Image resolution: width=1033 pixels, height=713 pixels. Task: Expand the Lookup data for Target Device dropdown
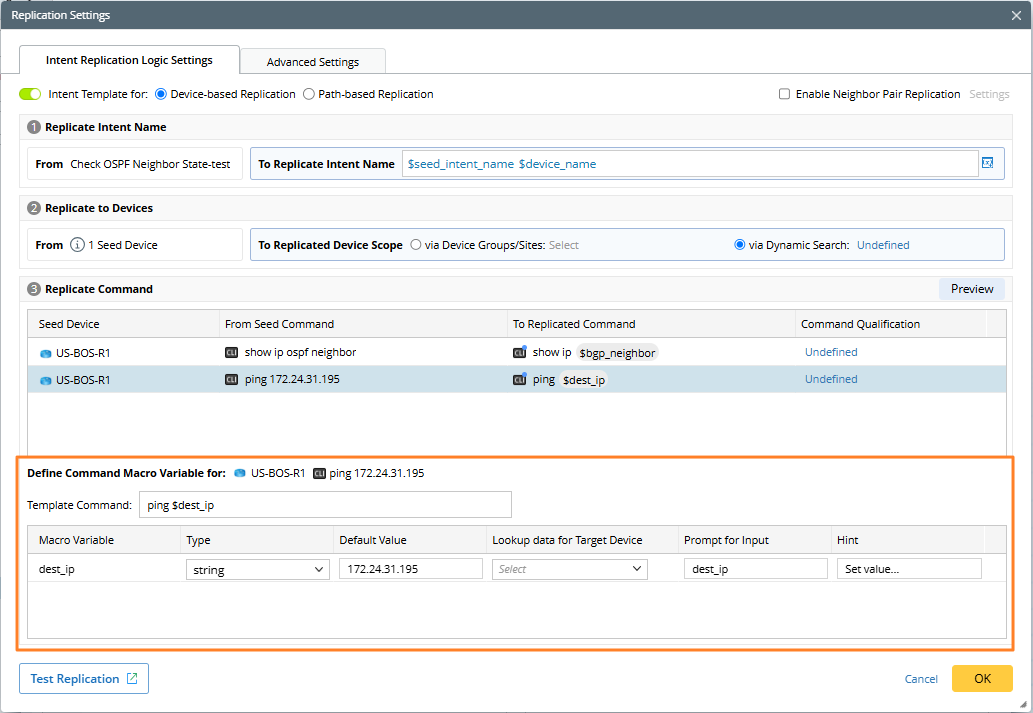click(x=569, y=569)
